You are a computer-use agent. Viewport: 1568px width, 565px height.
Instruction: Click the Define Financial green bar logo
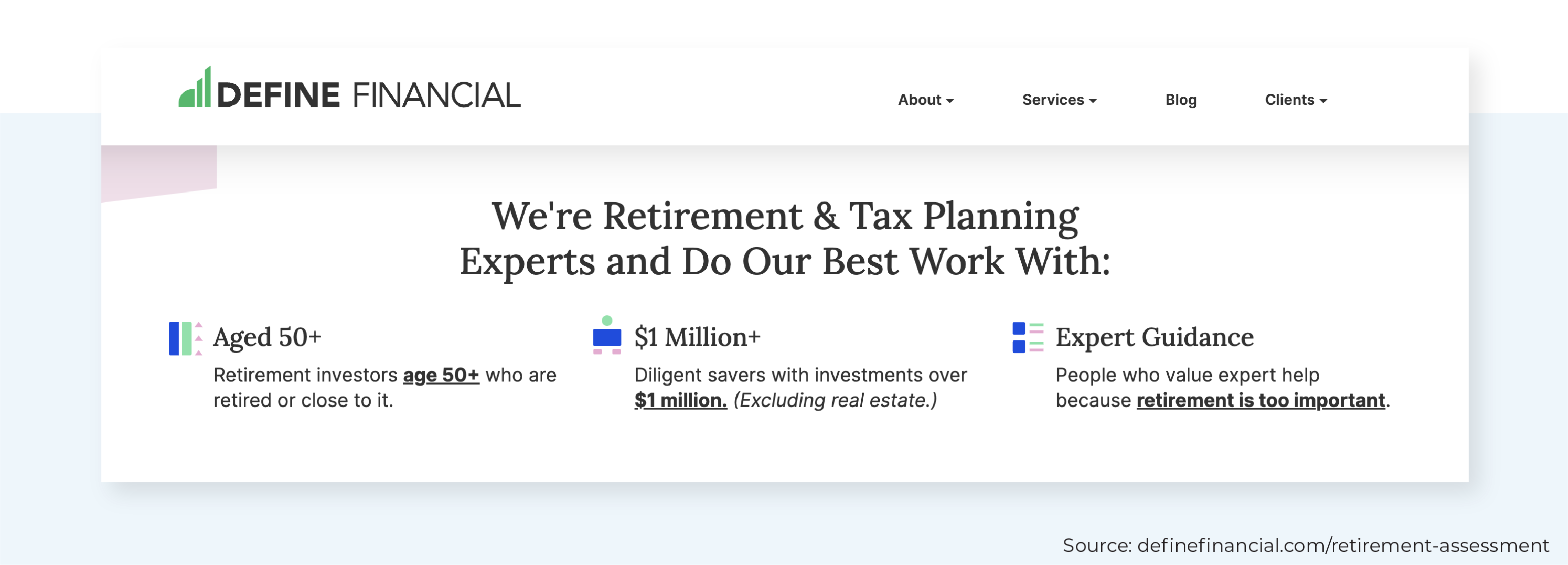195,87
